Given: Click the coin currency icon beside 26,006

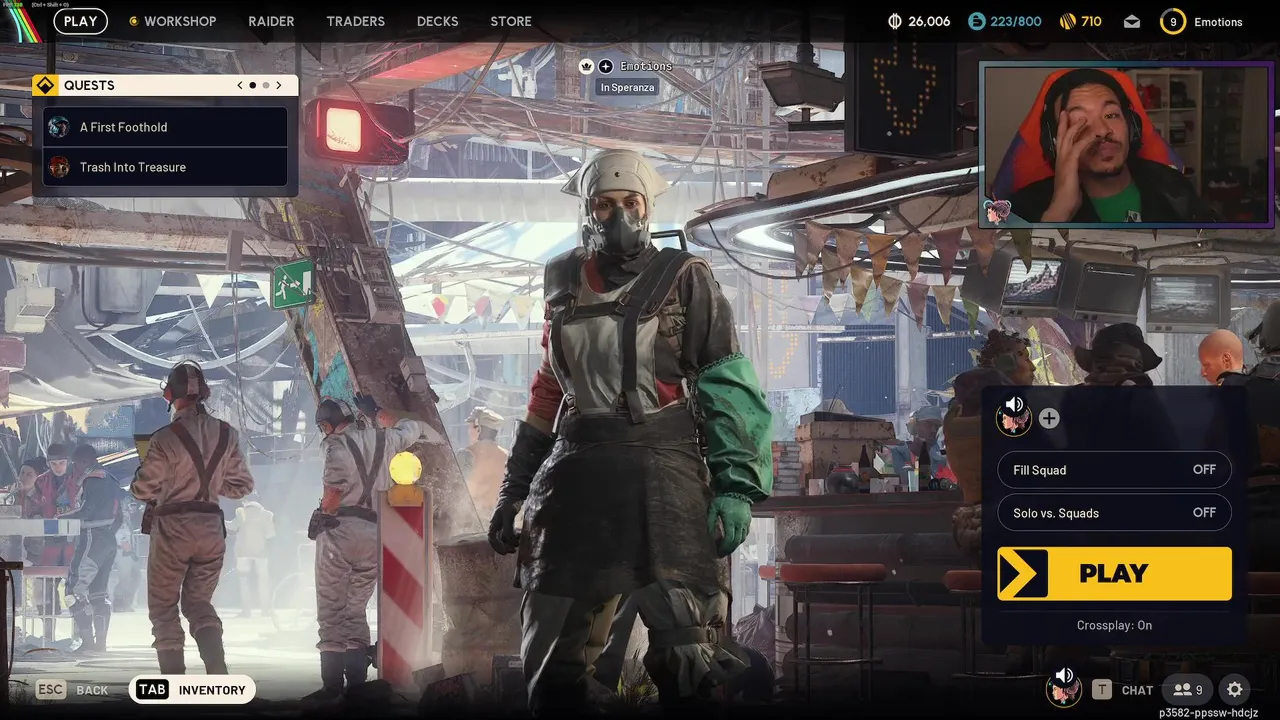Looking at the screenshot, I should pos(895,21).
